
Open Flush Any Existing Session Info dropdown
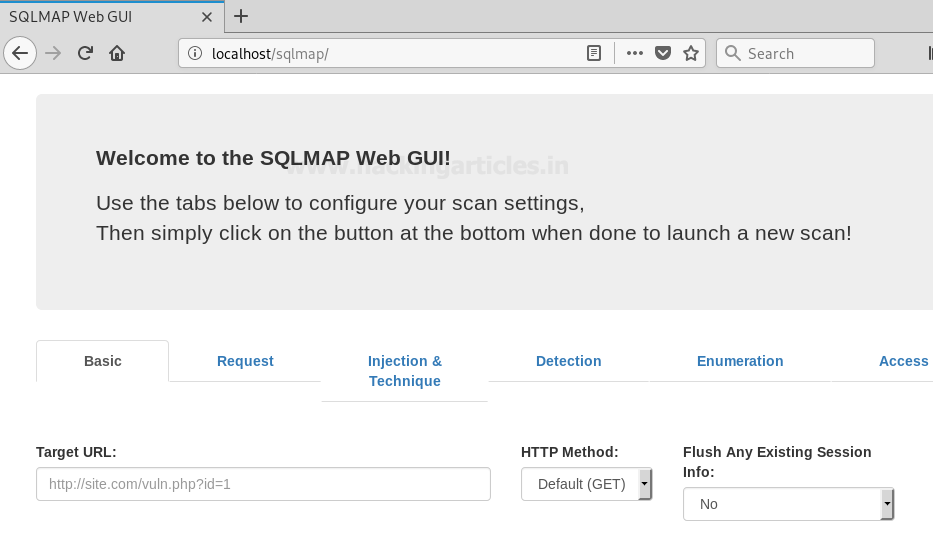click(788, 504)
